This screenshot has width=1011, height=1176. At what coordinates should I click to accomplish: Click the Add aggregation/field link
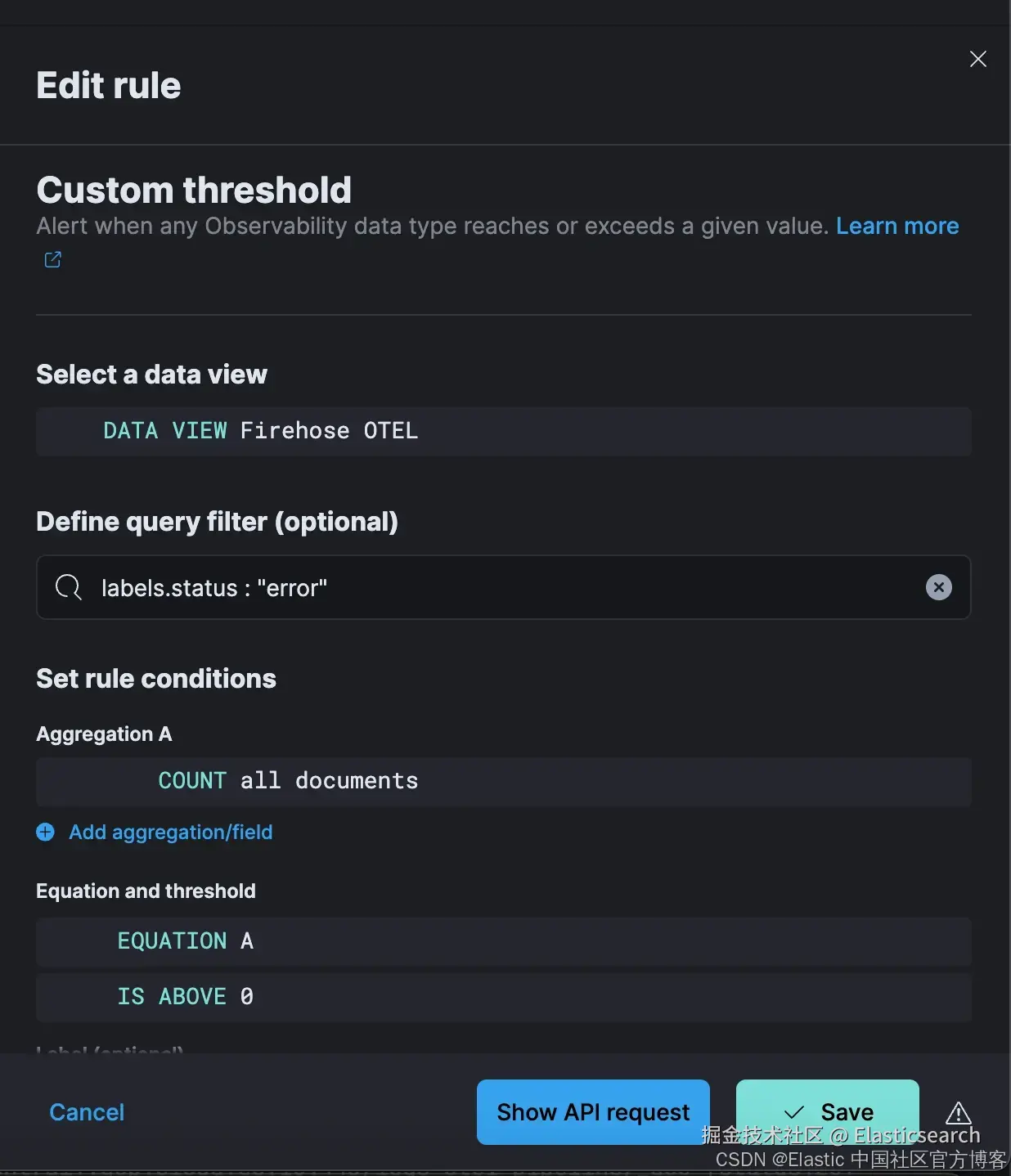[170, 832]
